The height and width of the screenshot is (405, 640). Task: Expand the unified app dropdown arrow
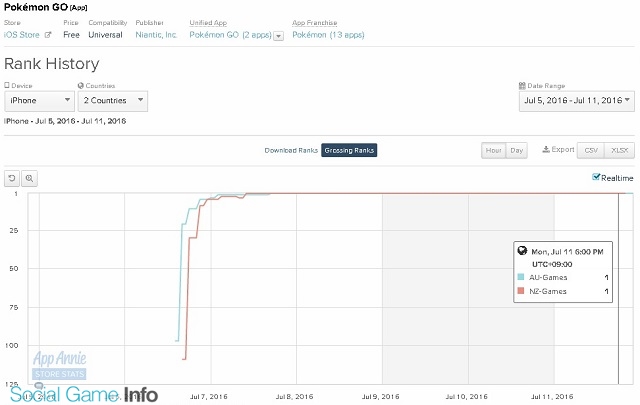pos(278,36)
